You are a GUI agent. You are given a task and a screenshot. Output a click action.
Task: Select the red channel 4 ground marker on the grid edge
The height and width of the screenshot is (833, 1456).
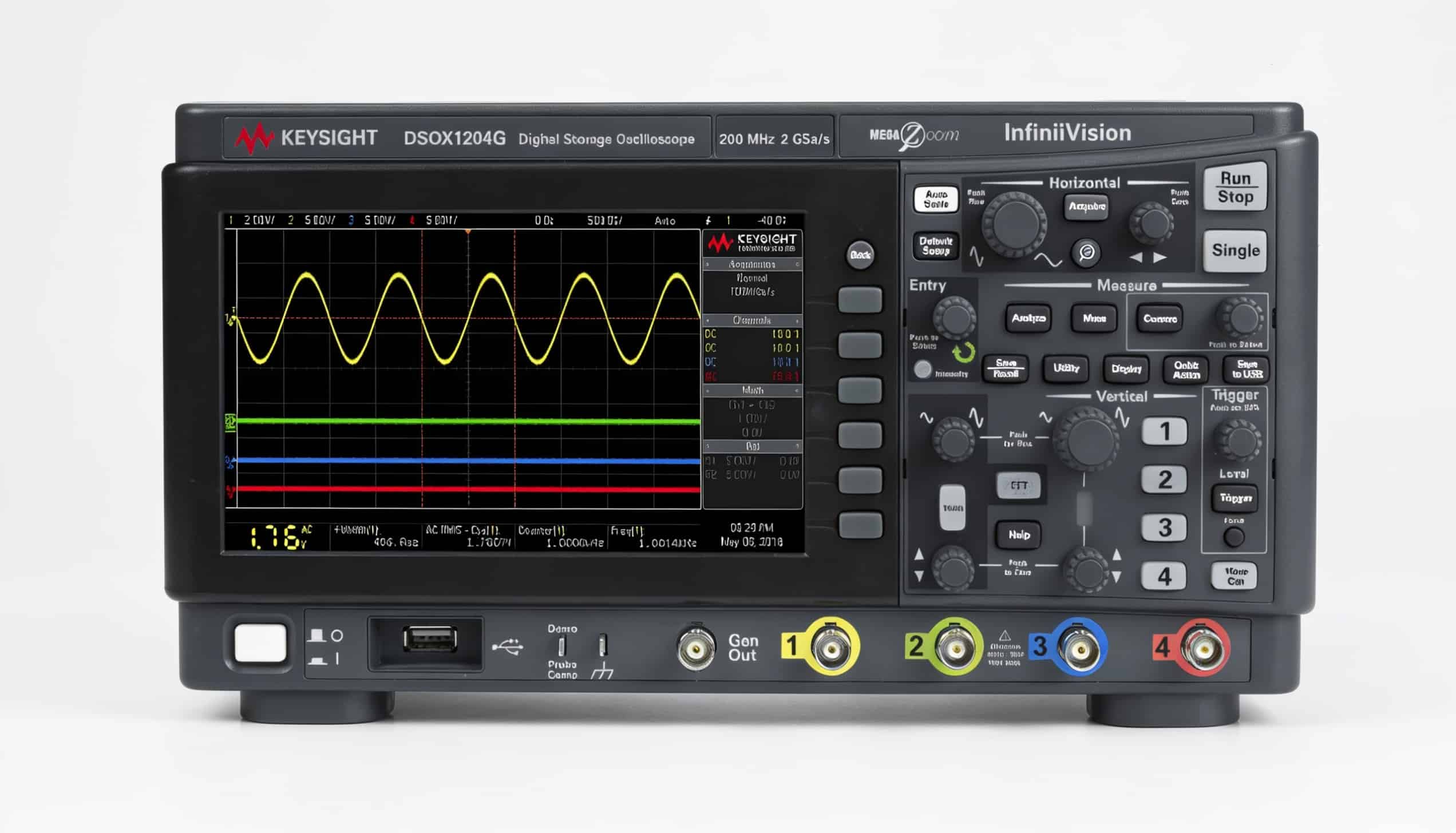pos(230,490)
